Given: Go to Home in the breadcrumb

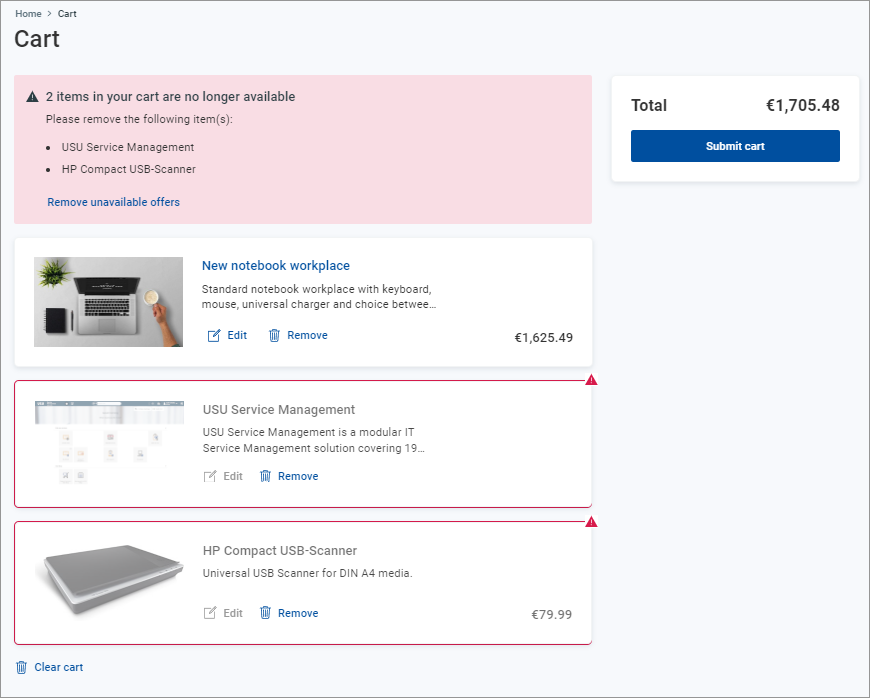Looking at the screenshot, I should click(28, 14).
